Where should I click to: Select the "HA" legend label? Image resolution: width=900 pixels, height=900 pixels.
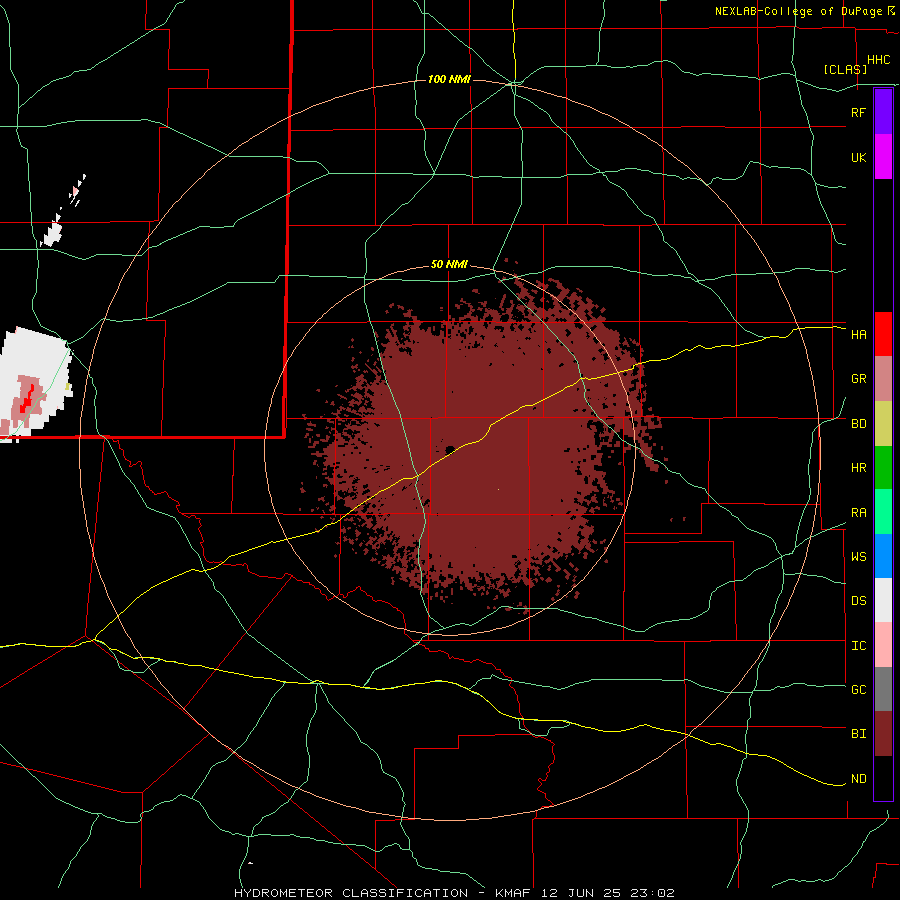858,335
